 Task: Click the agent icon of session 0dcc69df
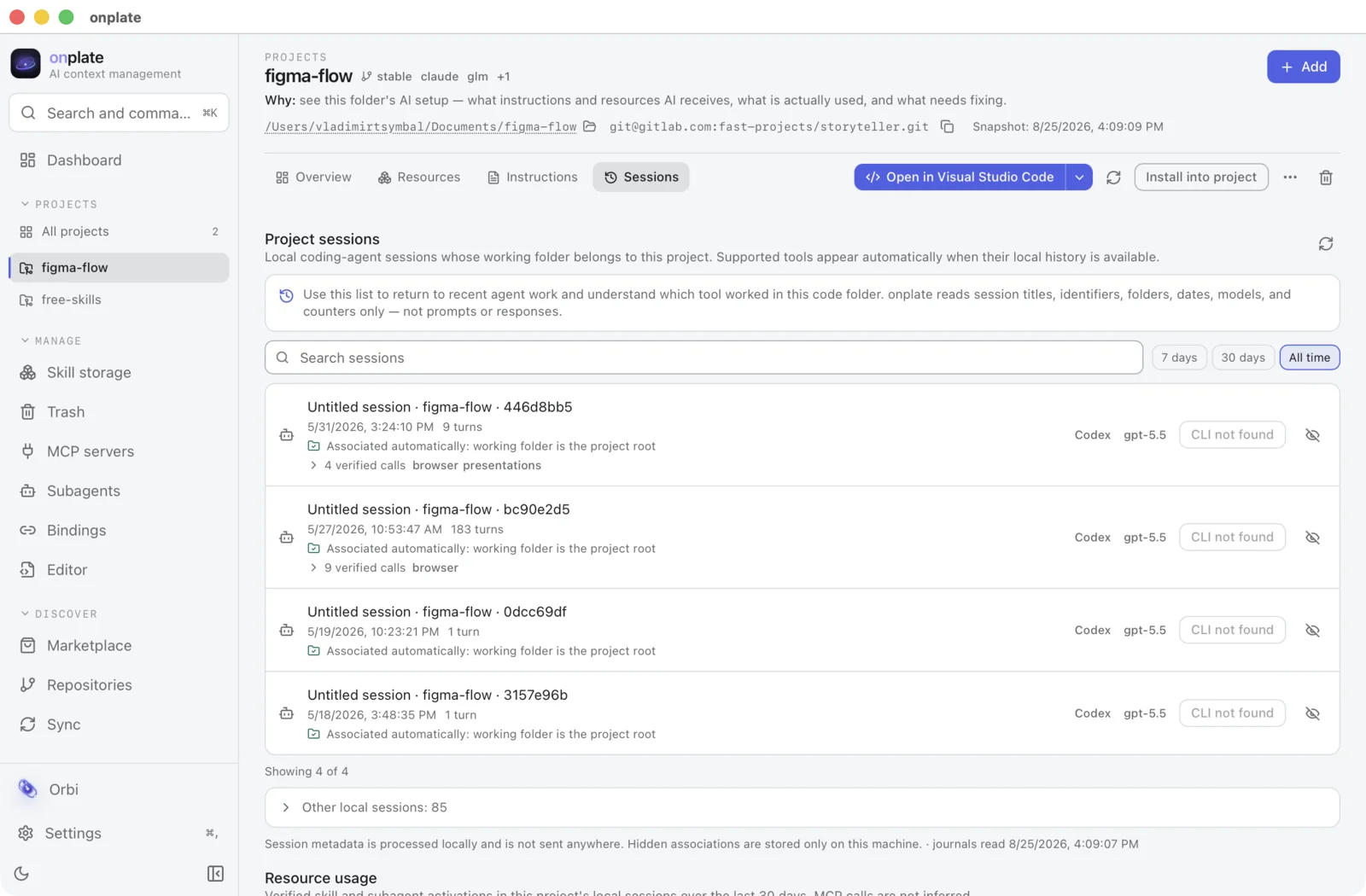[287, 631]
